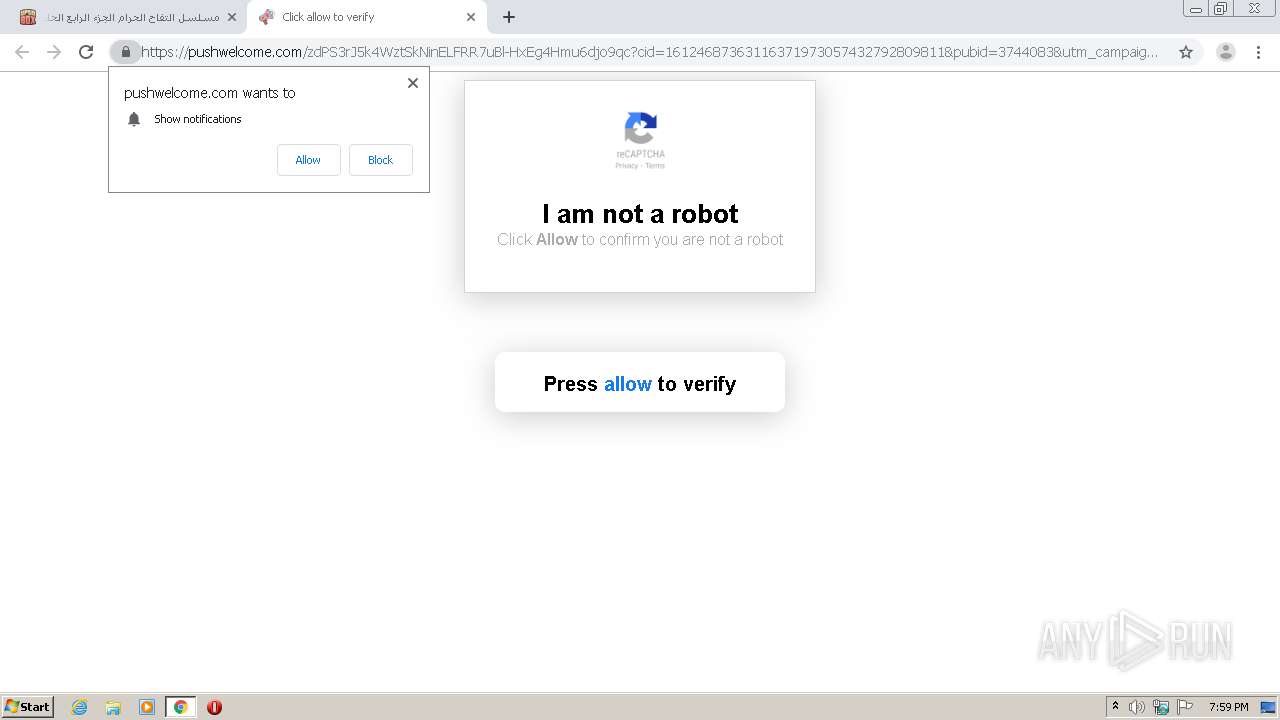Viewport: 1280px width, 720px height.
Task: Open Windows Explorer from the taskbar
Action: click(x=113, y=707)
